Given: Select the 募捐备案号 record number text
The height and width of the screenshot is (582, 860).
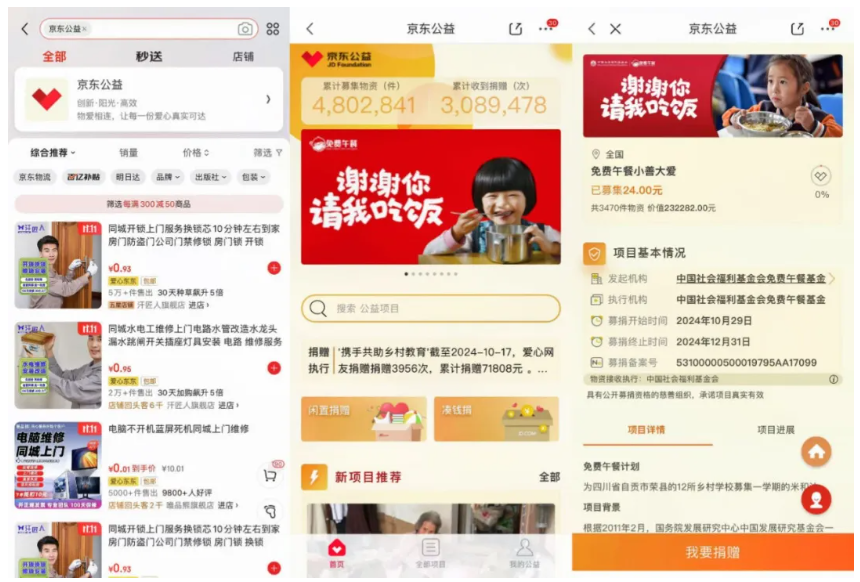Looking at the screenshot, I should coord(746,363).
